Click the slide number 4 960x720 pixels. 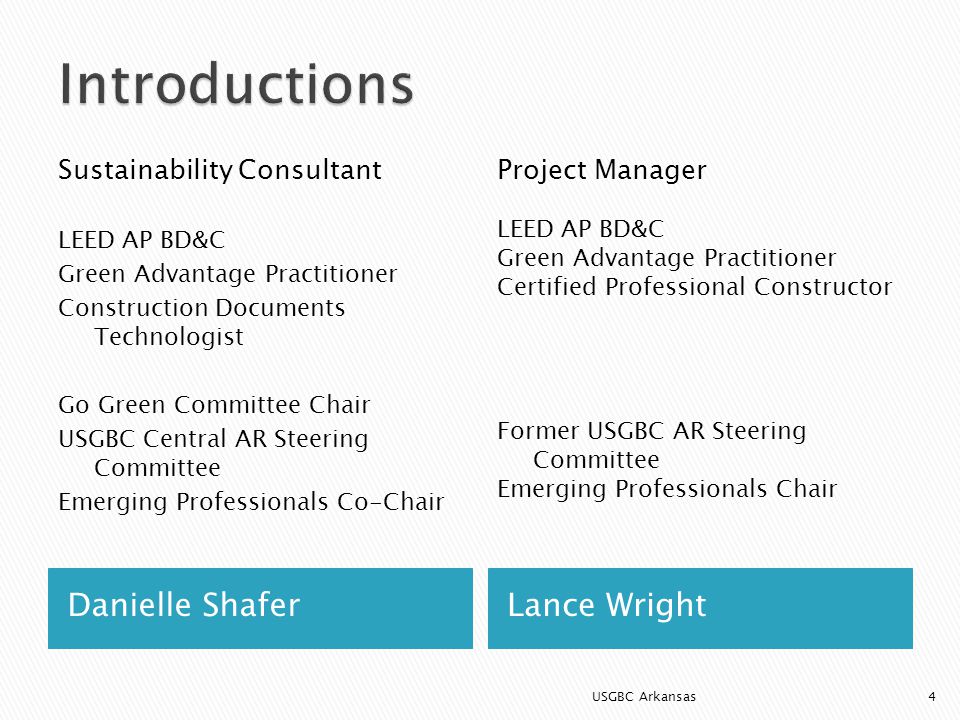pos(932,697)
